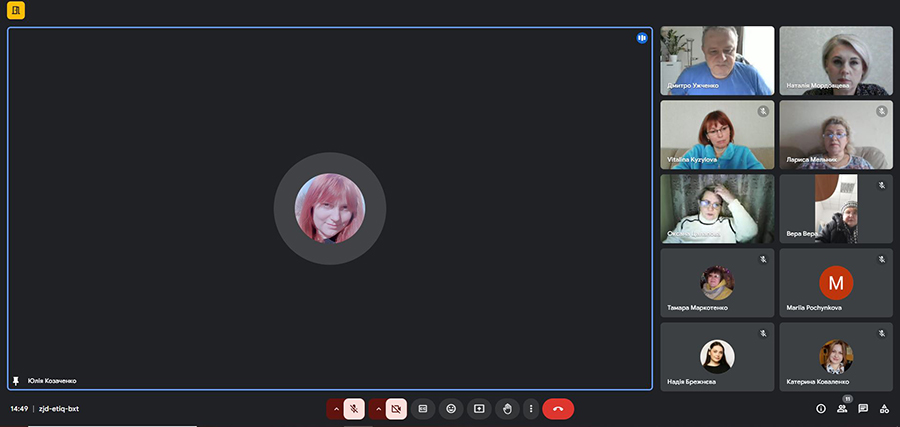
Task: Unmute the microphone
Action: (354, 408)
